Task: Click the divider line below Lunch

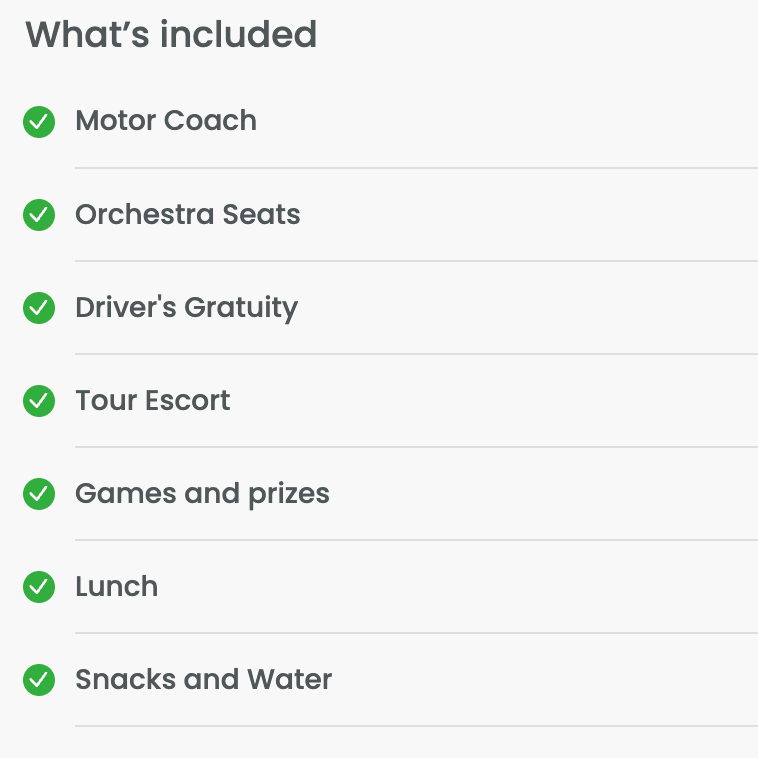Action: click(416, 633)
